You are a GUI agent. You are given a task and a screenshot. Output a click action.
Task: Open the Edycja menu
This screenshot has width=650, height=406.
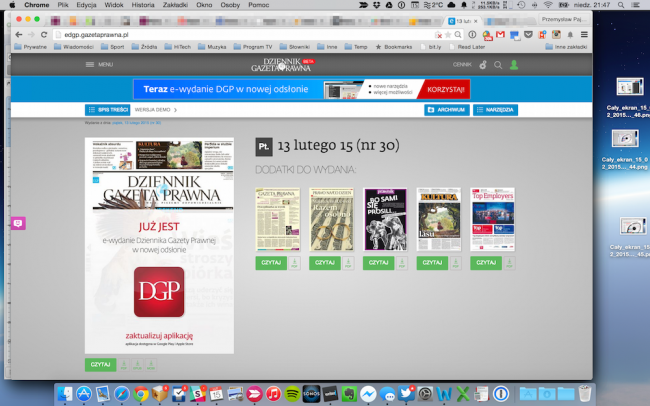coord(86,5)
